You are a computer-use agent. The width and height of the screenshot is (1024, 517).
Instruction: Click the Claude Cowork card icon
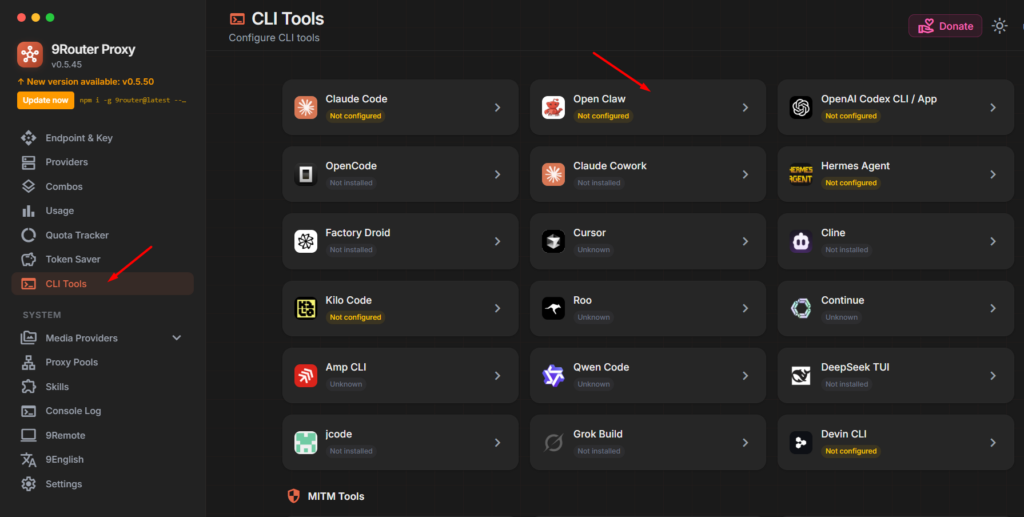(553, 174)
